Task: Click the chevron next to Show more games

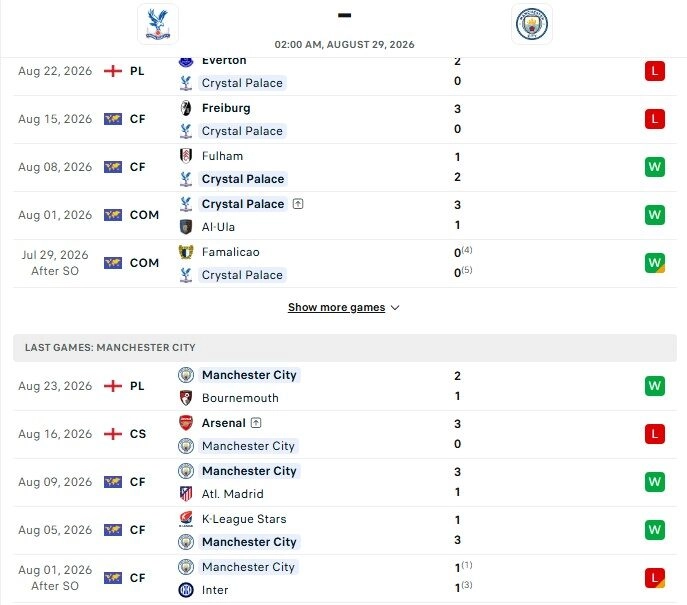Action: 395,308
